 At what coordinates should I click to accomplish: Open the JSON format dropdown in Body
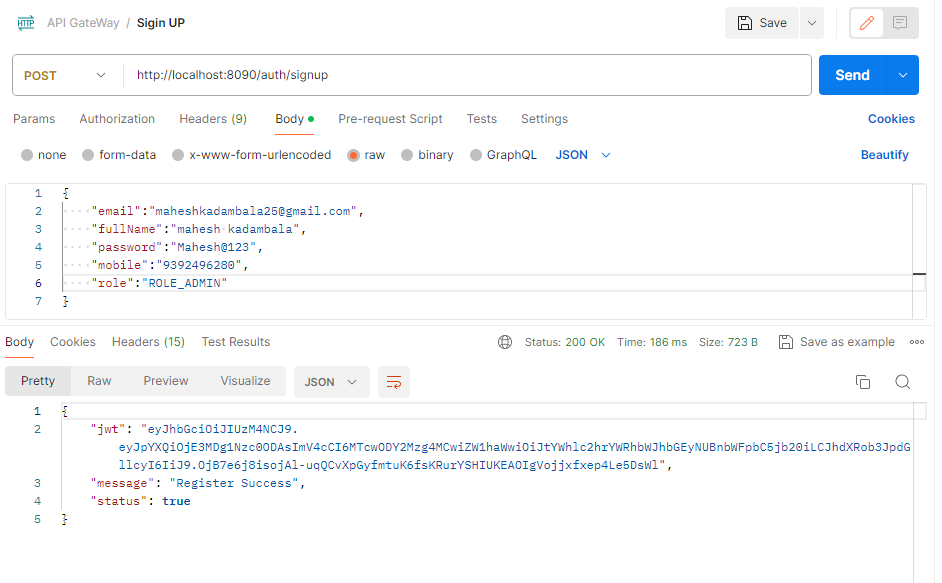[580, 154]
